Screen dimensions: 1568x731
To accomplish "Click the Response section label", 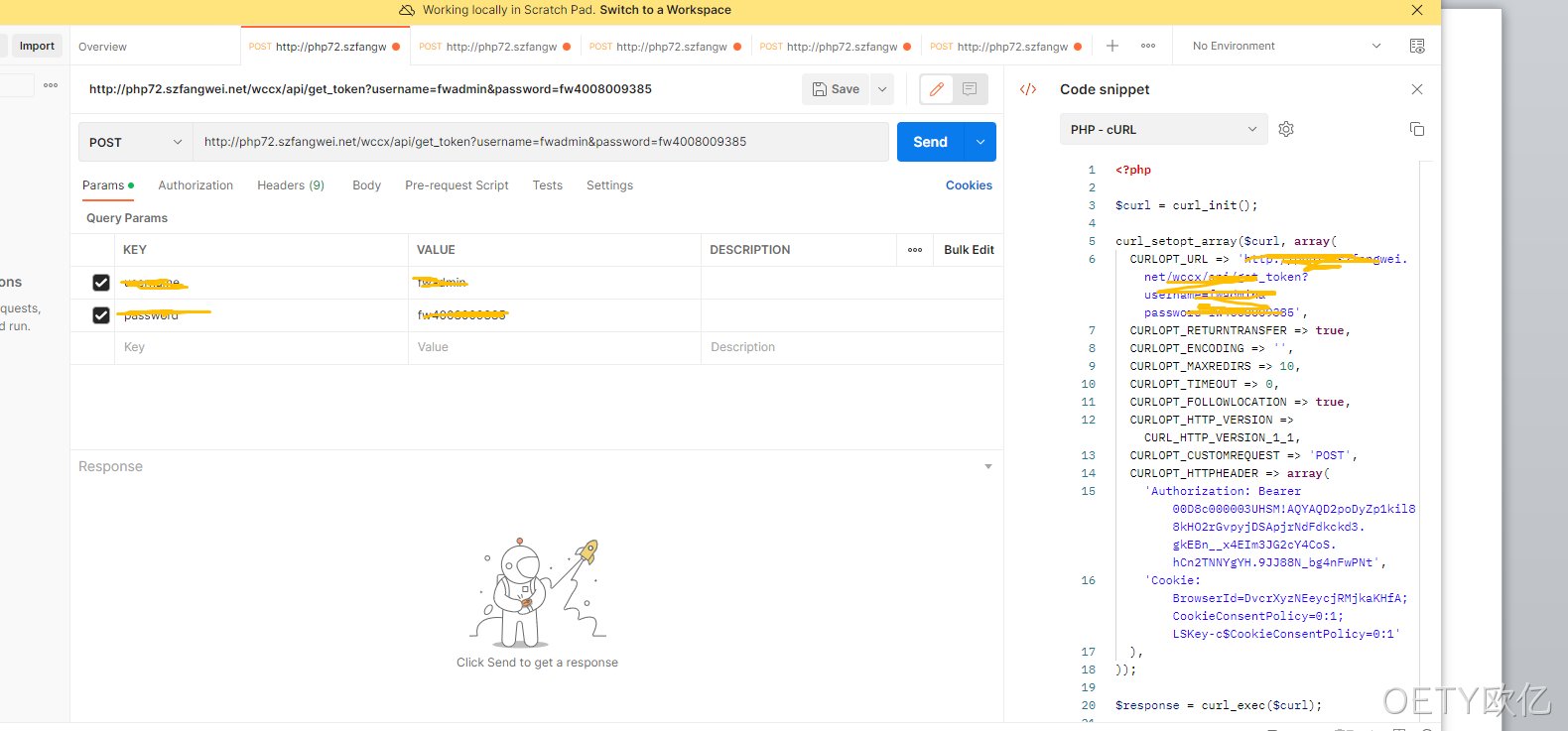I will coord(110,466).
